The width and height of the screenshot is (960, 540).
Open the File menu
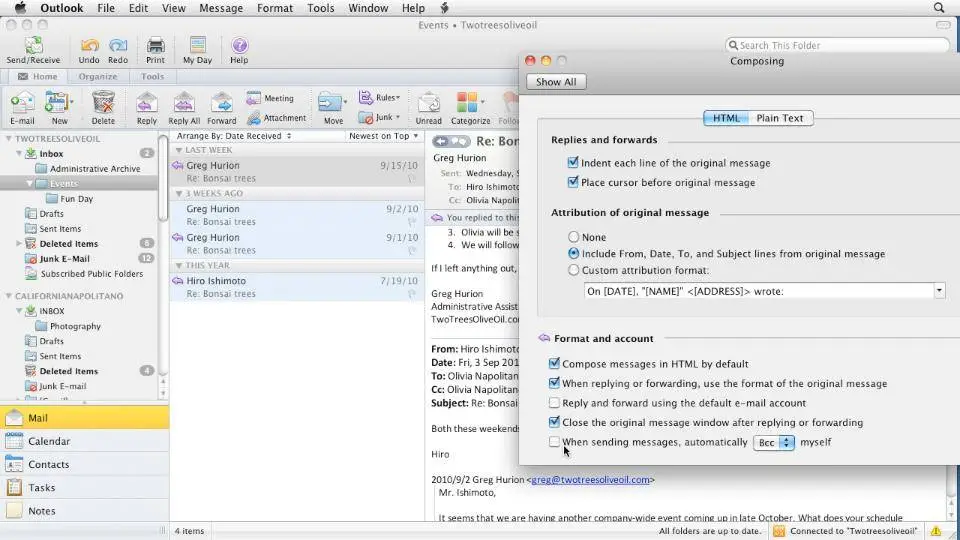[x=106, y=8]
